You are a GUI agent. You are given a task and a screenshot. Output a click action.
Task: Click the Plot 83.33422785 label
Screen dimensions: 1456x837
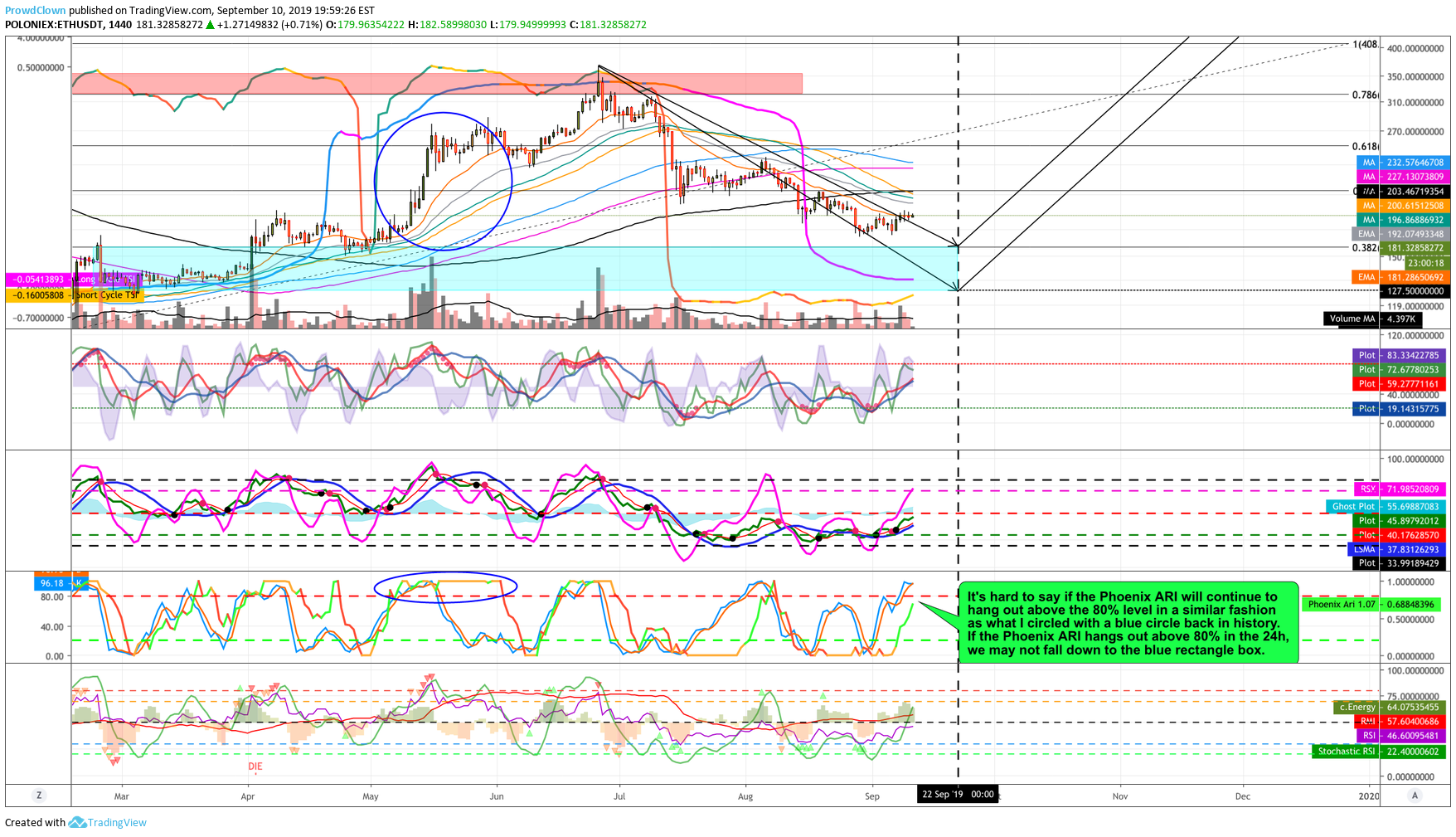1400,355
